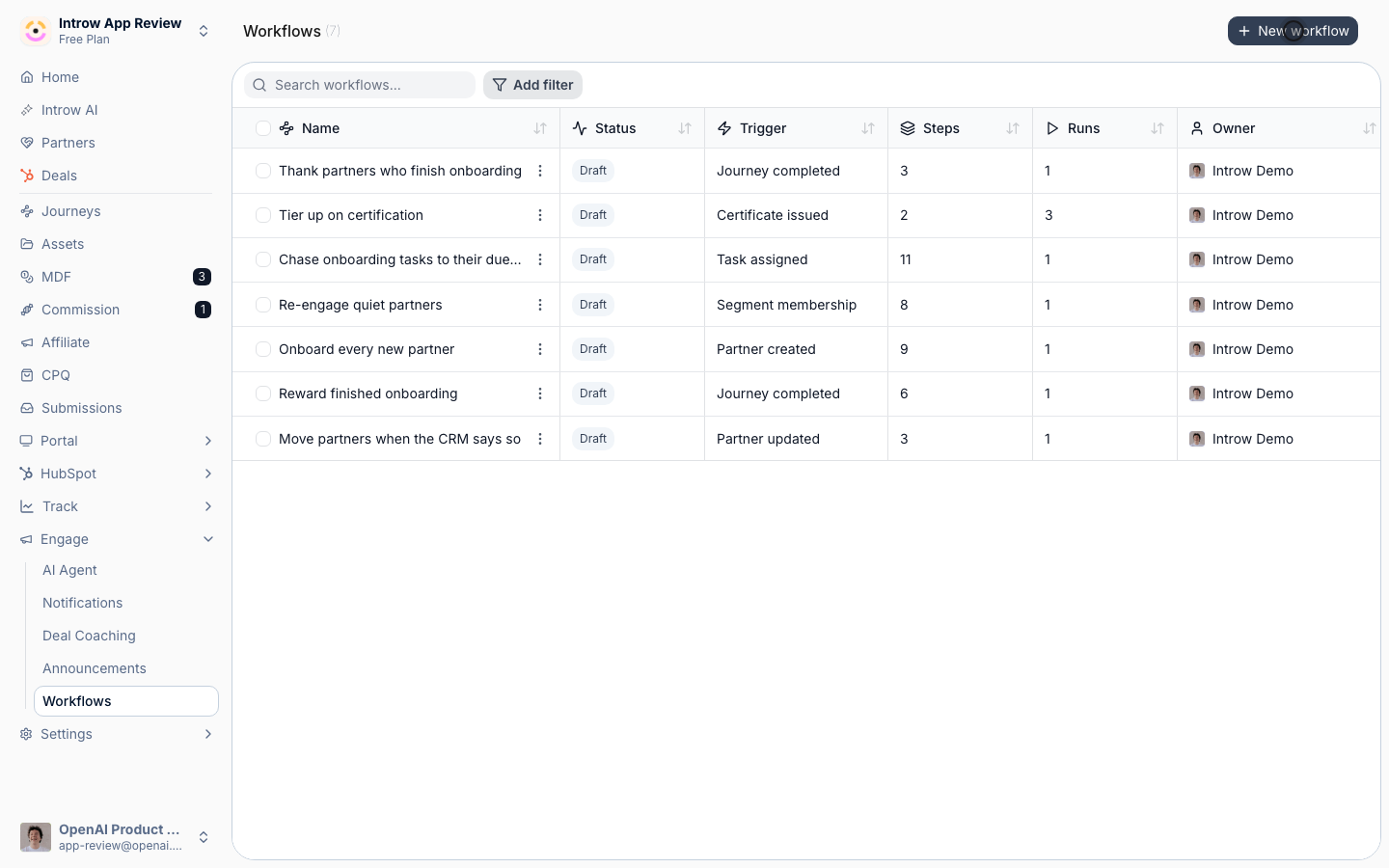The height and width of the screenshot is (868, 1389).
Task: Click the Introw logo icon
Action: pyautogui.click(x=36, y=31)
